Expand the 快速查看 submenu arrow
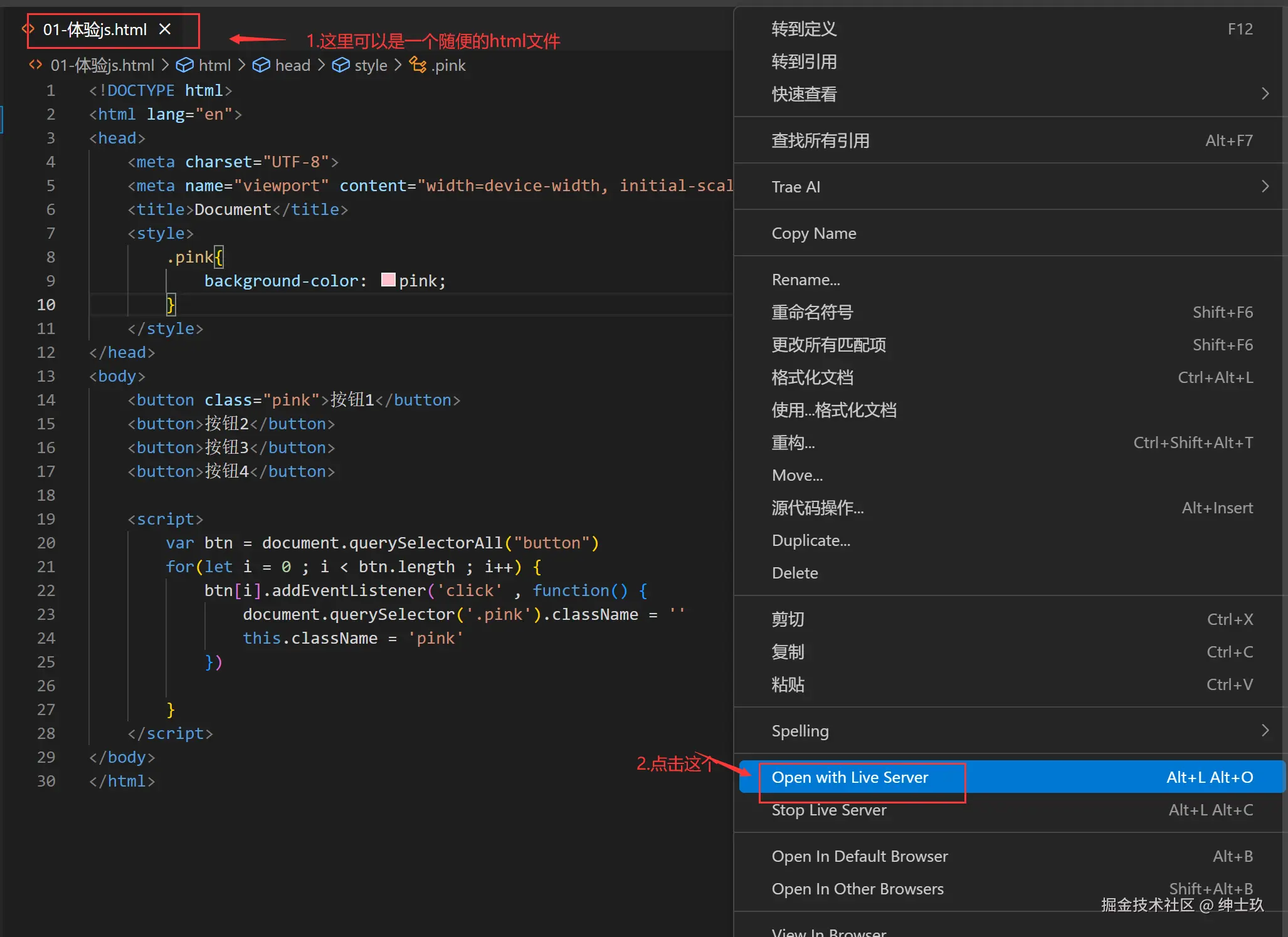This screenshot has width=1288, height=937. [1265, 94]
